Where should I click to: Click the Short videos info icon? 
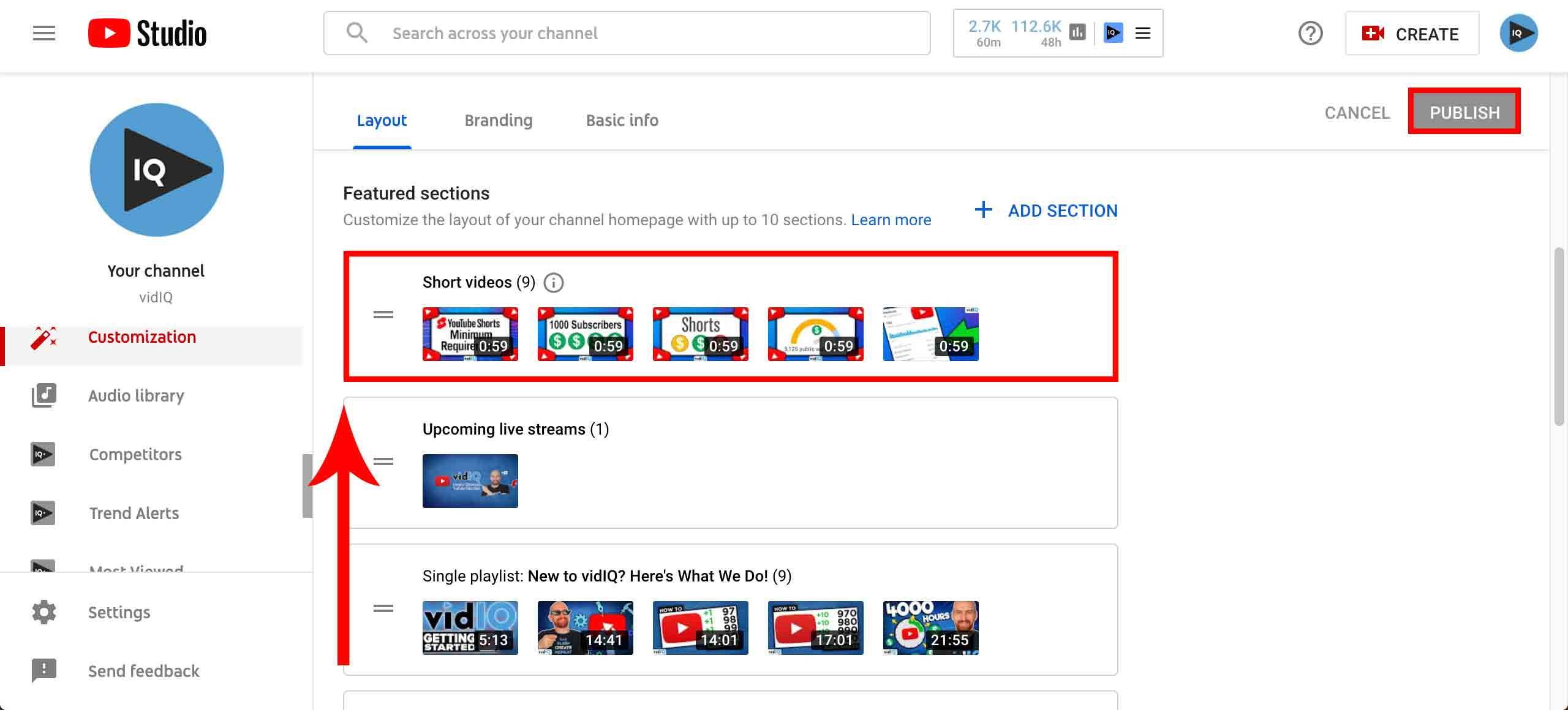pyautogui.click(x=554, y=283)
